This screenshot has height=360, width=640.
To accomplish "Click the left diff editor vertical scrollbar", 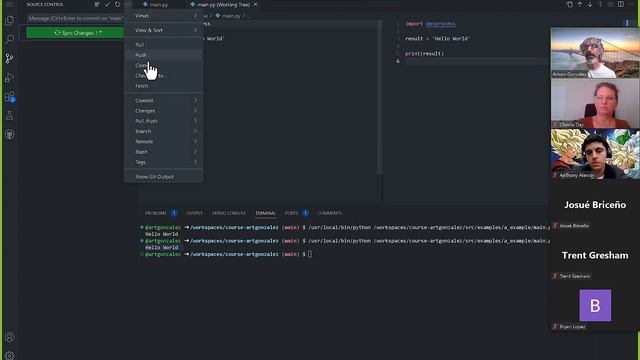I will pos(380,97).
